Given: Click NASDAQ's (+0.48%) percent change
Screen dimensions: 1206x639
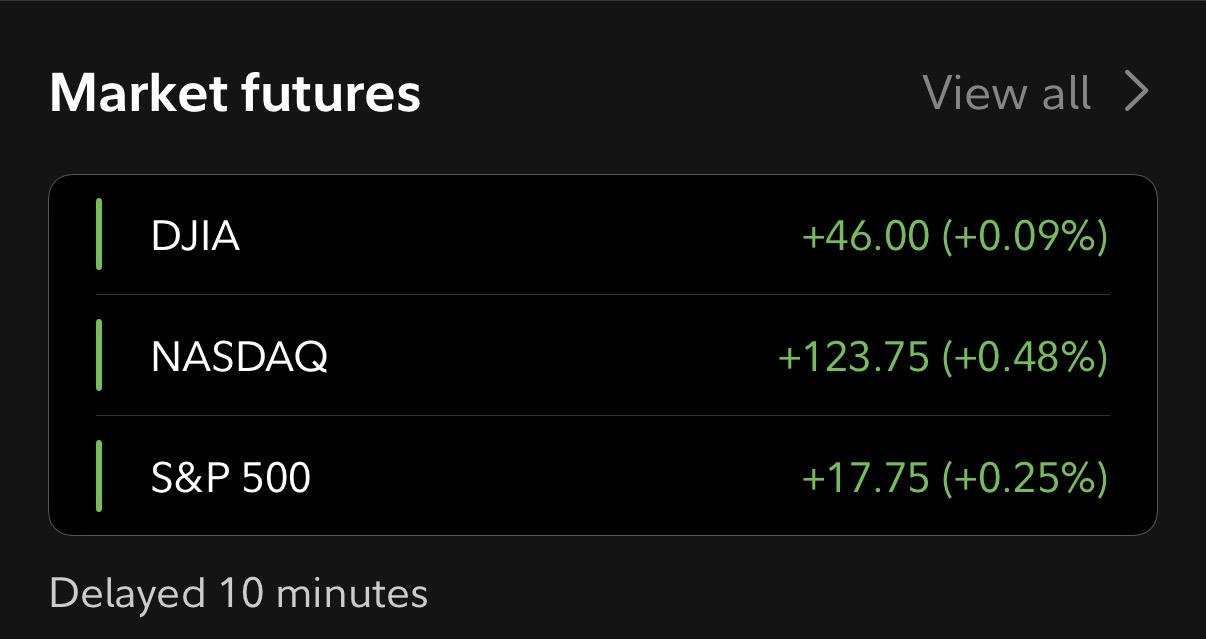Looking at the screenshot, I should pyautogui.click(x=1024, y=356).
